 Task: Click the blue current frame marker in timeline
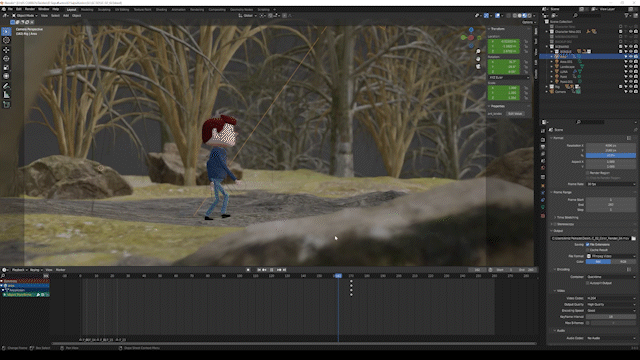[x=338, y=276]
